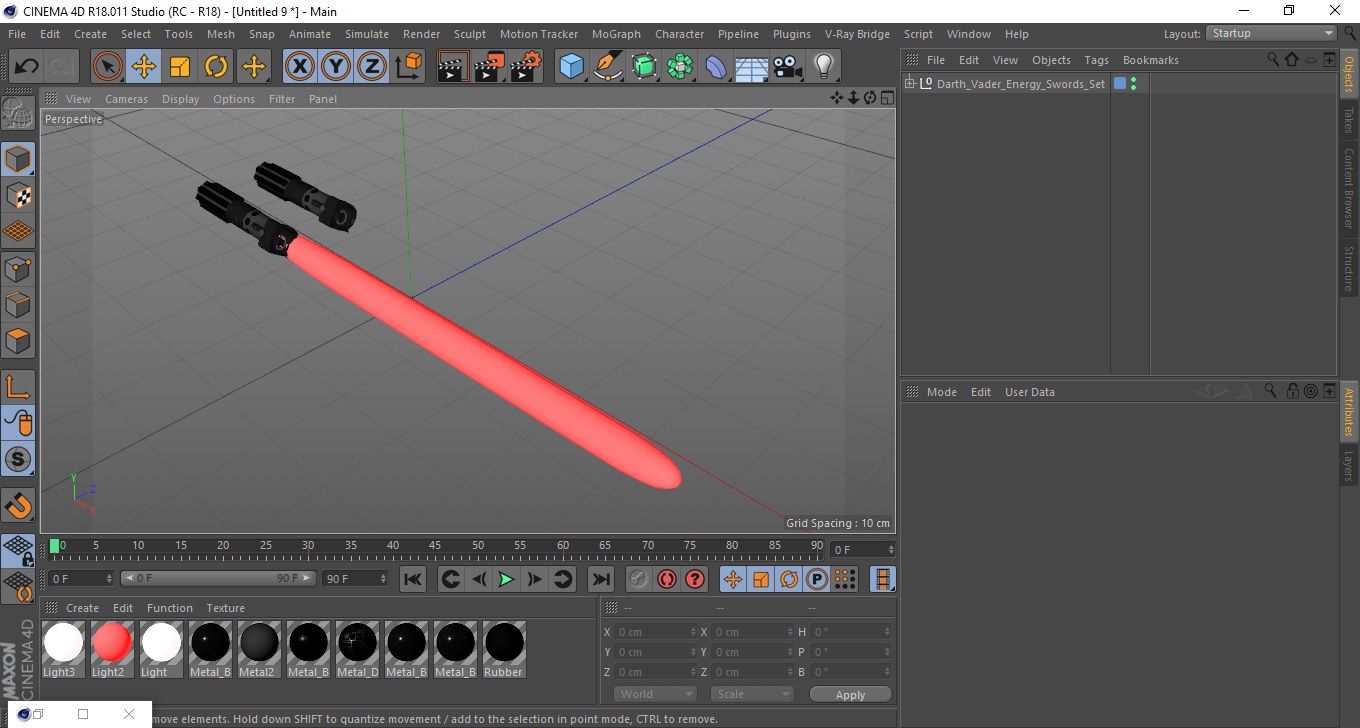Click the Apply button
1360x728 pixels.
pos(850,694)
